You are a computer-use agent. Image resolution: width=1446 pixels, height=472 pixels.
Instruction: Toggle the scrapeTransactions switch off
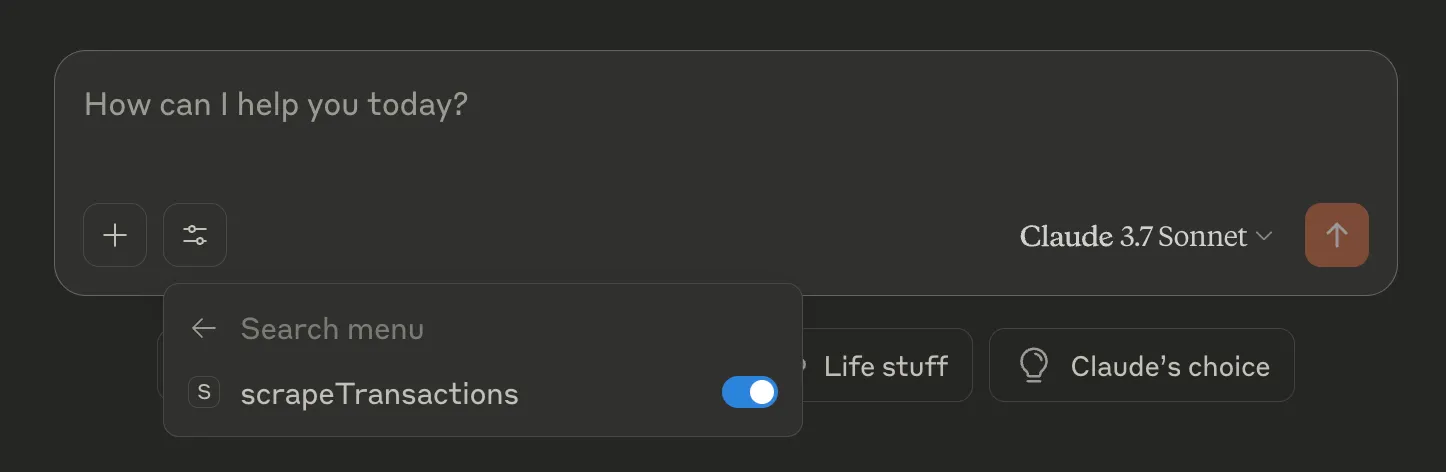(x=749, y=393)
